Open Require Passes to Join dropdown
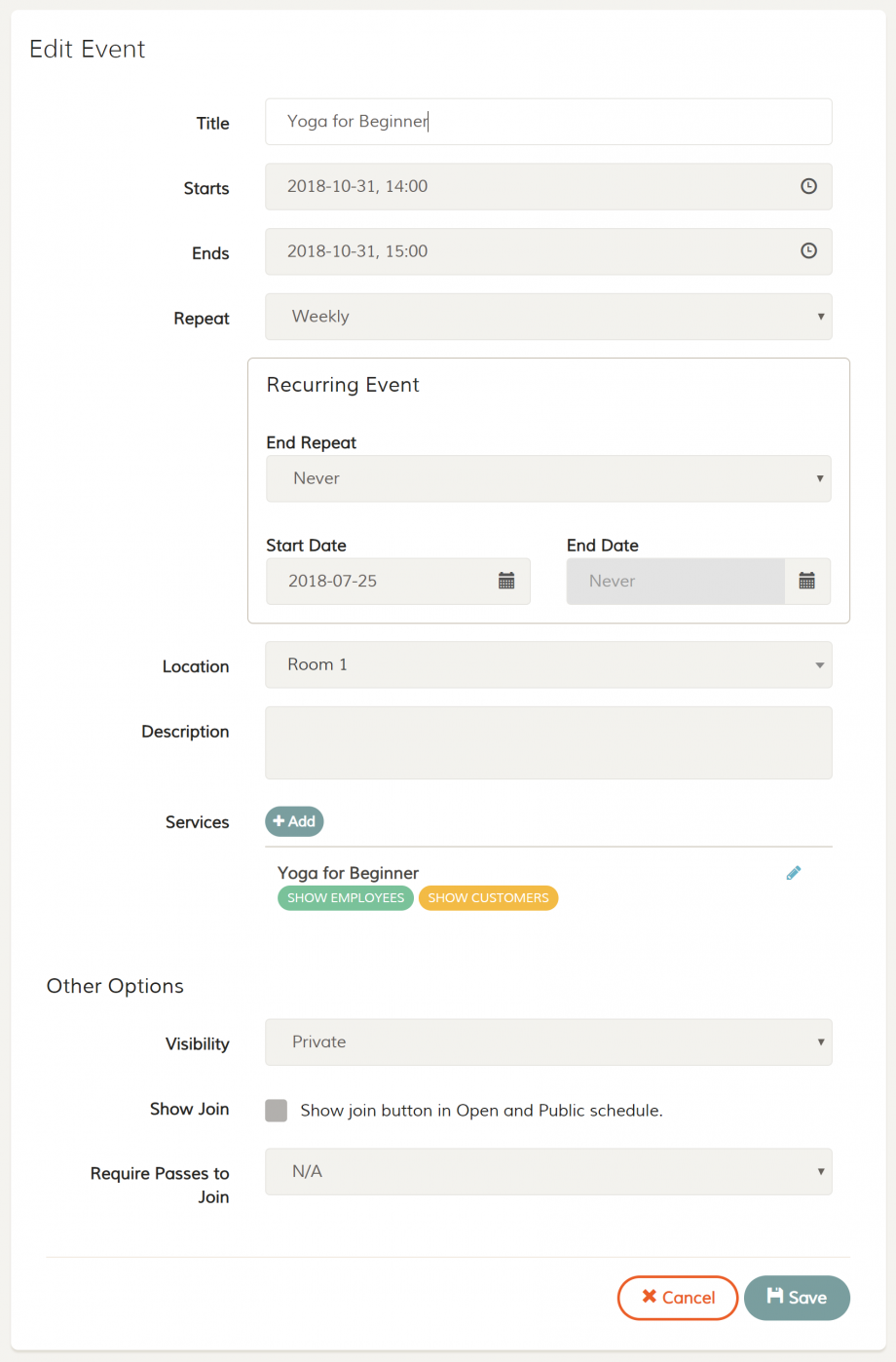 pyautogui.click(x=548, y=1172)
